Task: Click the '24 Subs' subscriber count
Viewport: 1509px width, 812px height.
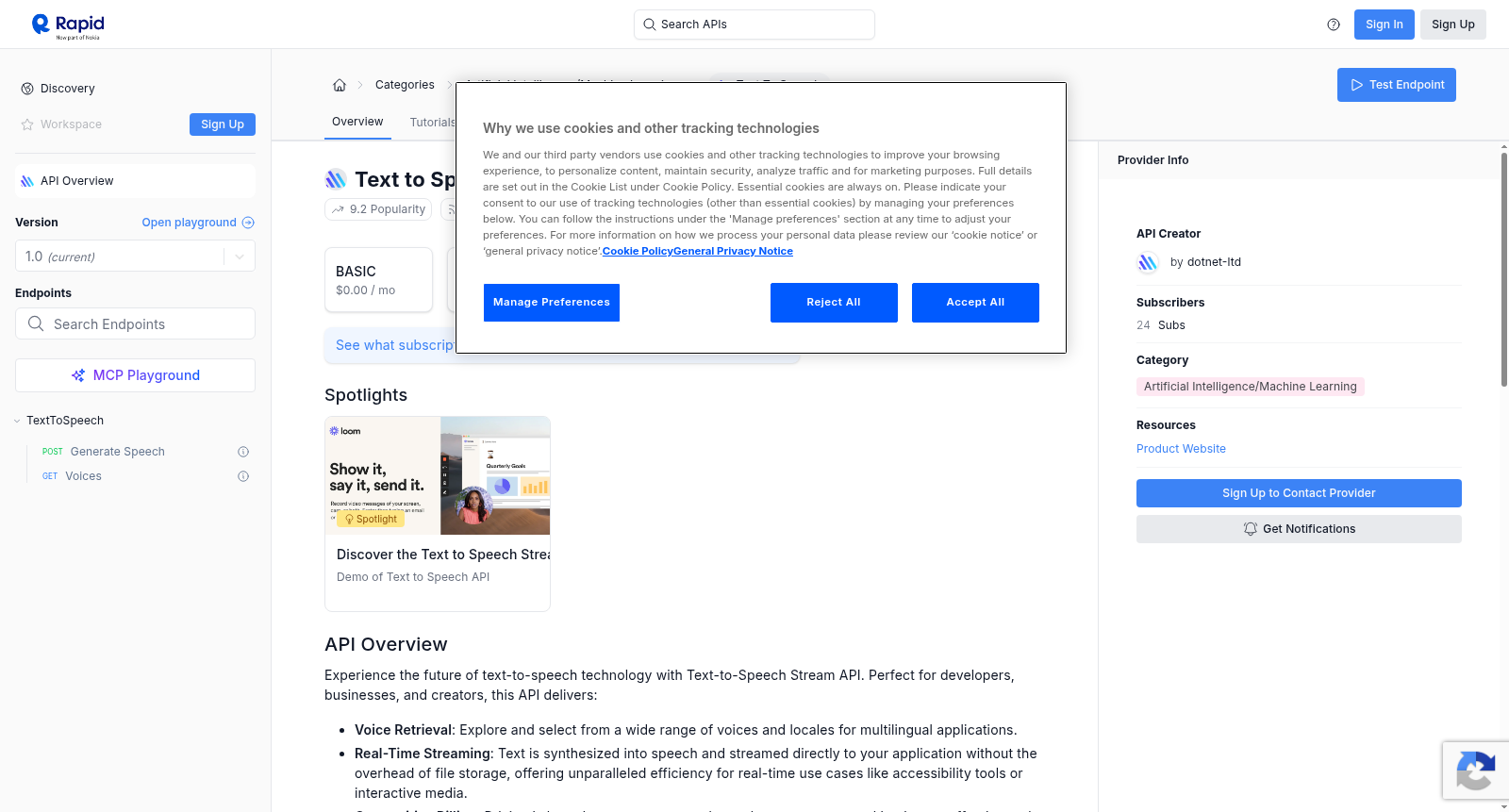Action: coord(1161,325)
